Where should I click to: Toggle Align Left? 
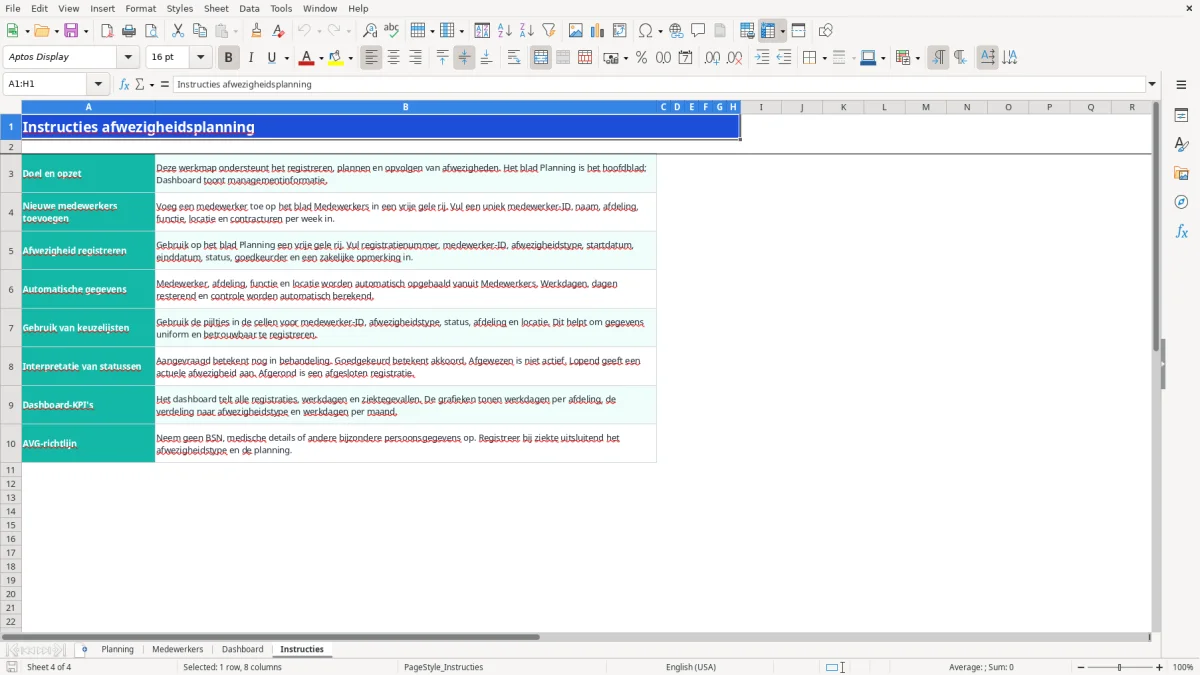click(371, 58)
